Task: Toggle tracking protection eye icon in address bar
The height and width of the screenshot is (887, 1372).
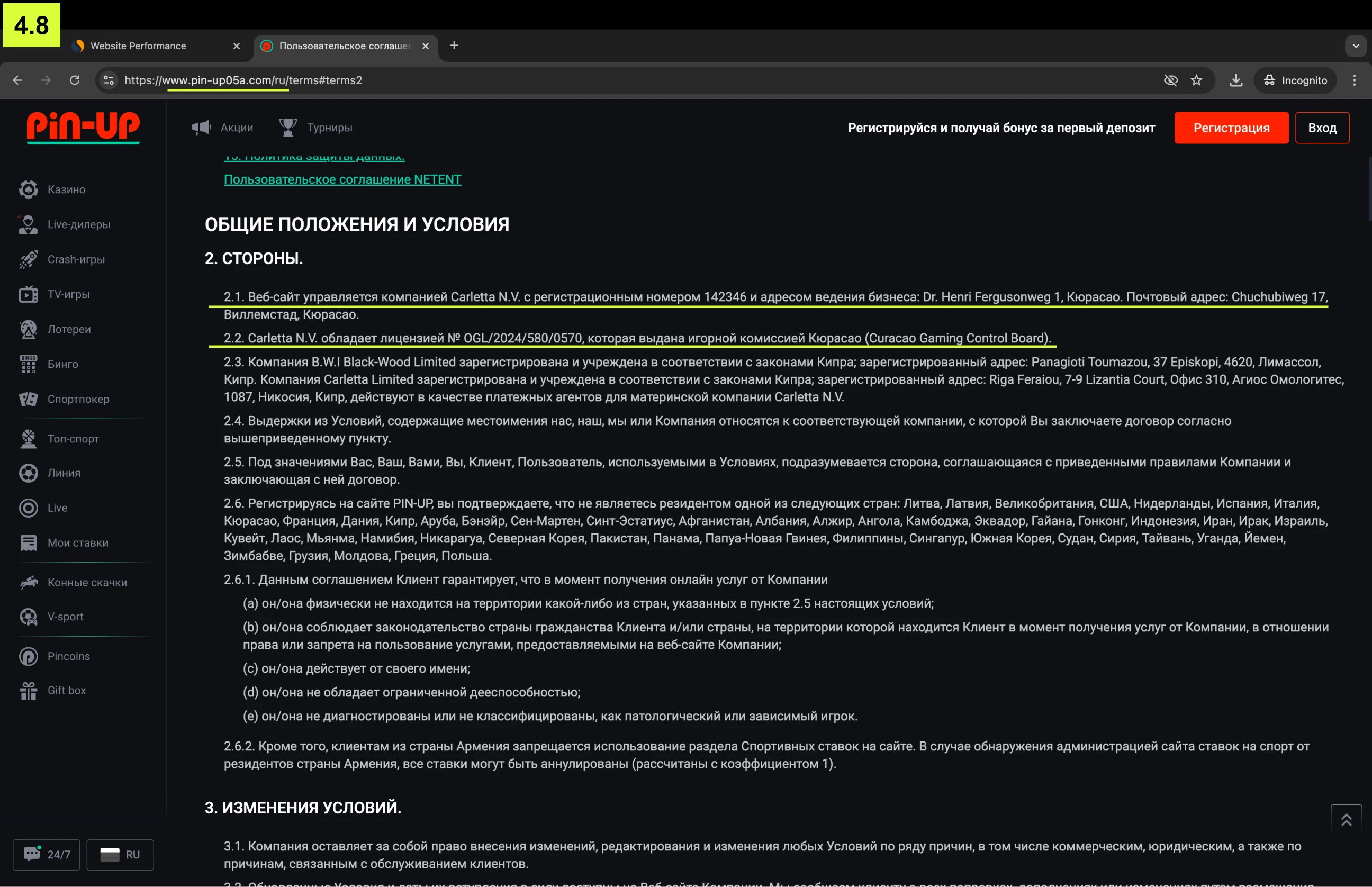Action: (1170, 80)
